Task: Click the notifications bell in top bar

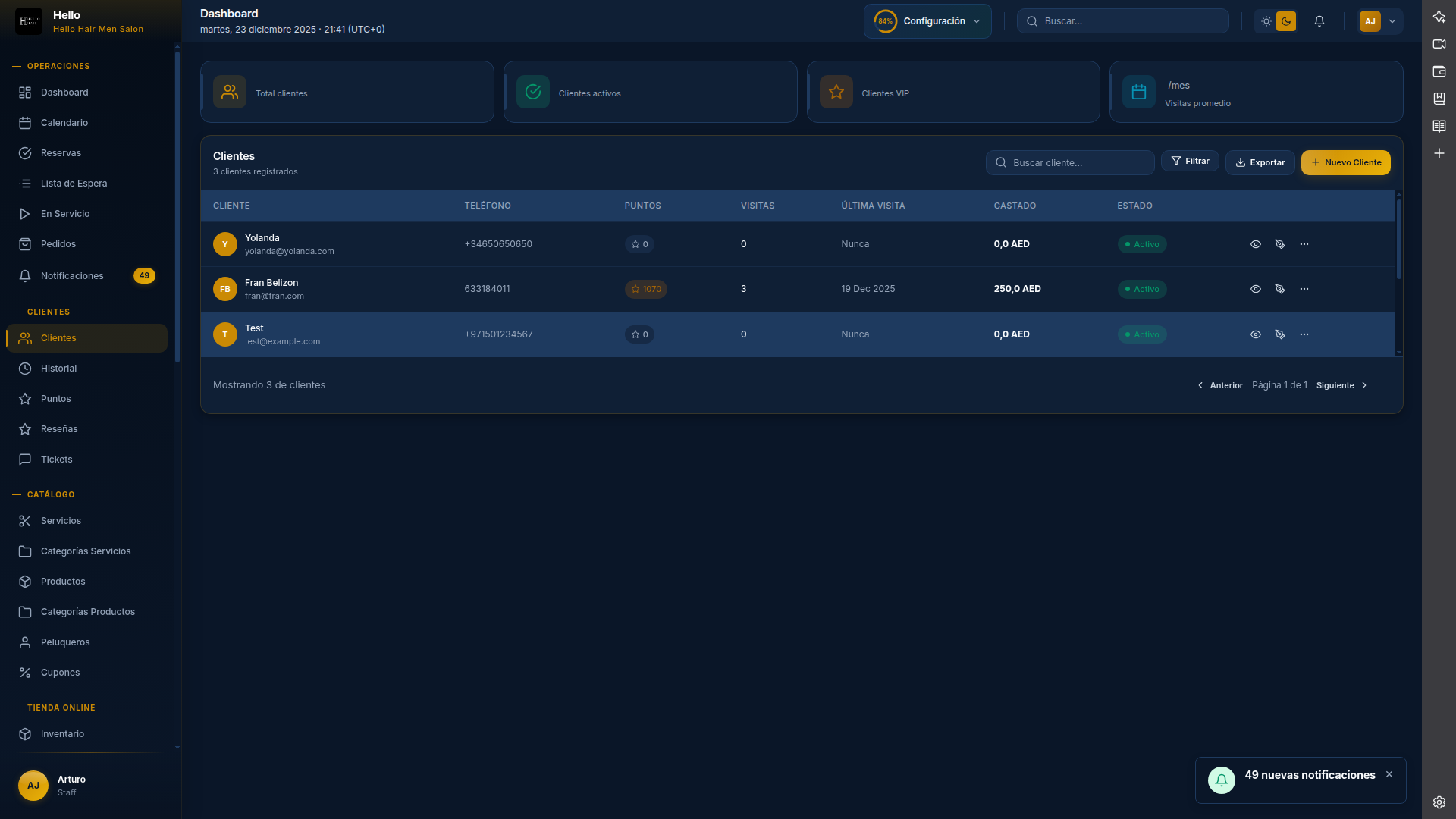Action: tap(1319, 21)
